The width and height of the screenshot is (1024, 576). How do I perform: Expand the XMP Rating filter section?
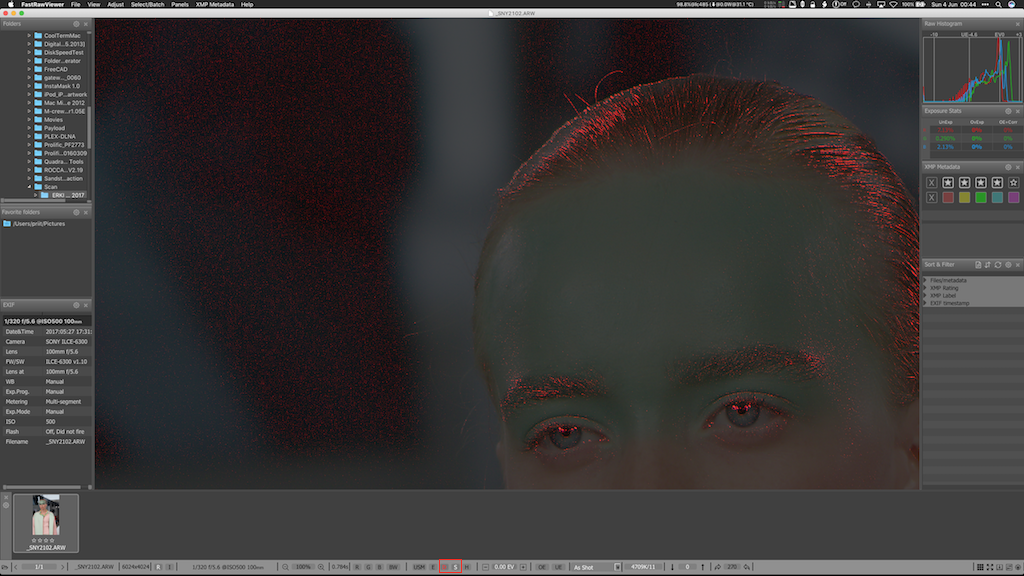925,287
